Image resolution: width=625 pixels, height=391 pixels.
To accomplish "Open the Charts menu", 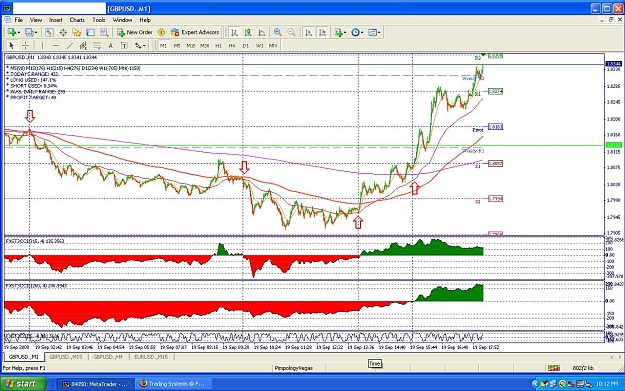I will pos(77,20).
